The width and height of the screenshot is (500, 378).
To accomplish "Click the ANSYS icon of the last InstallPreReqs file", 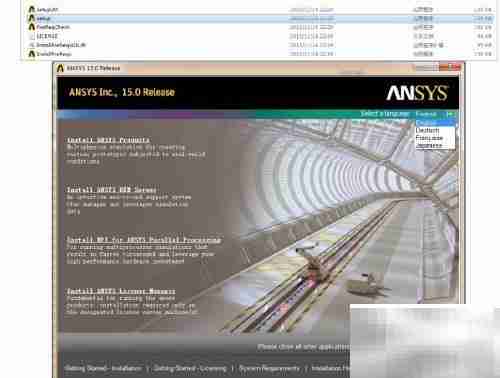I will click(32, 54).
